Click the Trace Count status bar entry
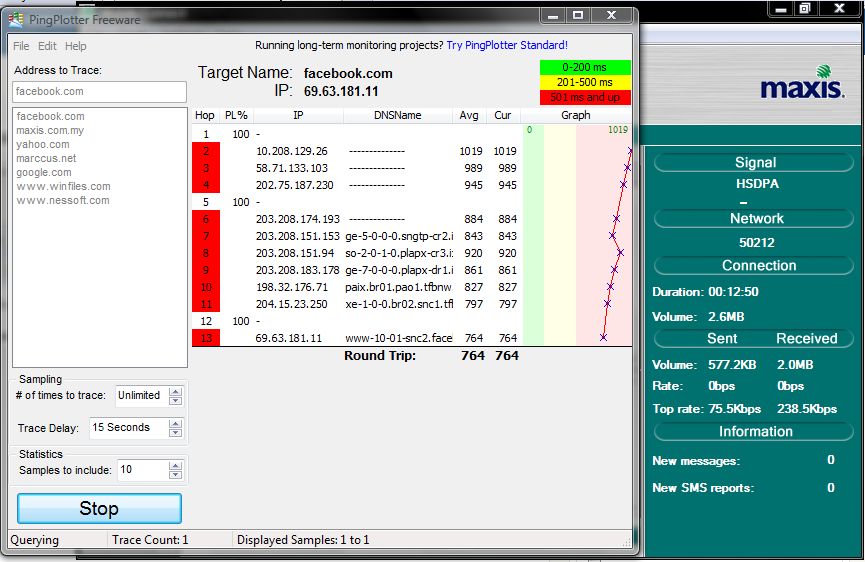This screenshot has width=865, height=562. (x=150, y=540)
